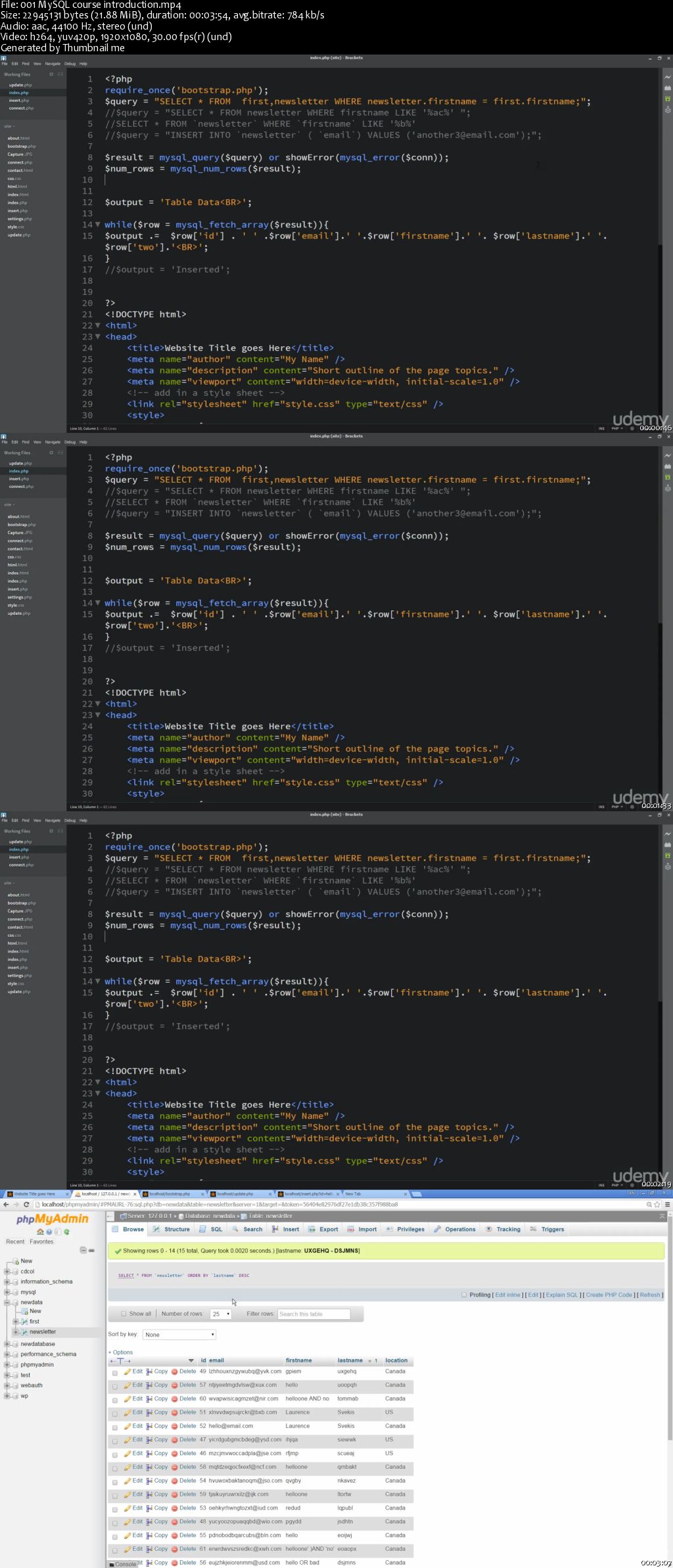The image size is (673, 1568).
Task: Sort by the firstname column header
Action: (299, 1360)
